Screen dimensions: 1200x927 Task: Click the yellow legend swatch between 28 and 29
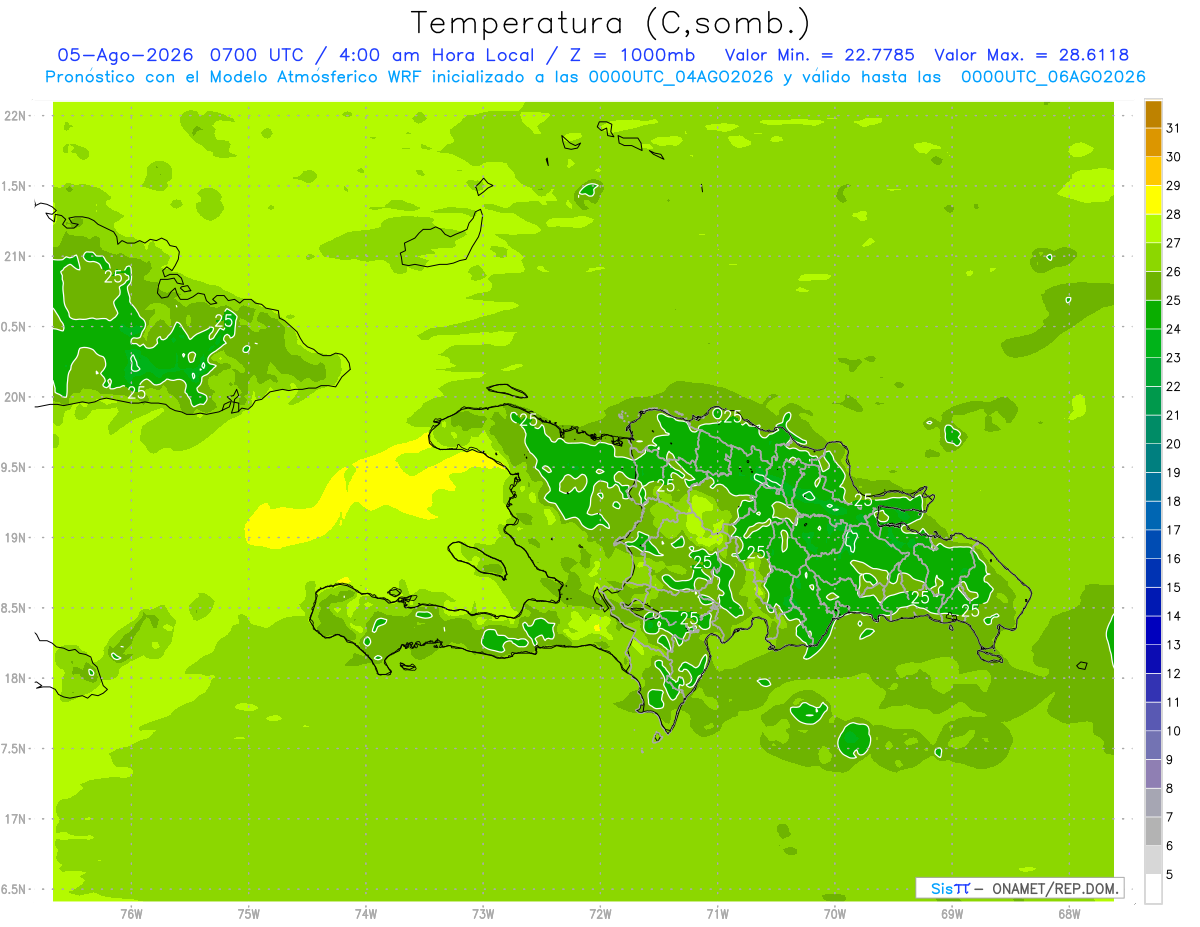[x=1153, y=200]
